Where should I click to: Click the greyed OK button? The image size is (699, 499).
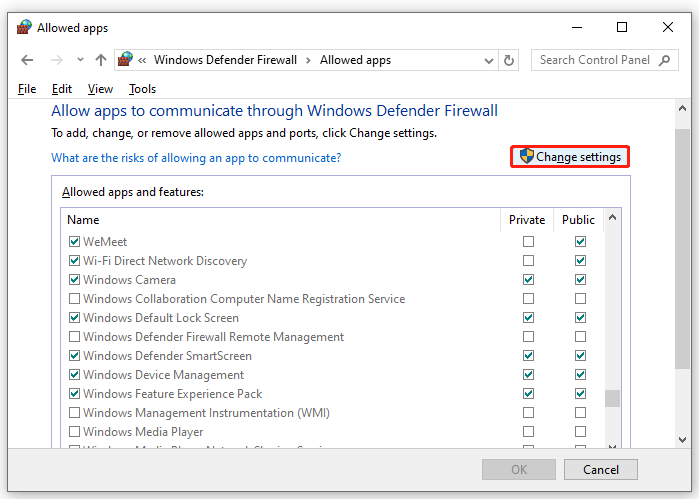(x=519, y=470)
